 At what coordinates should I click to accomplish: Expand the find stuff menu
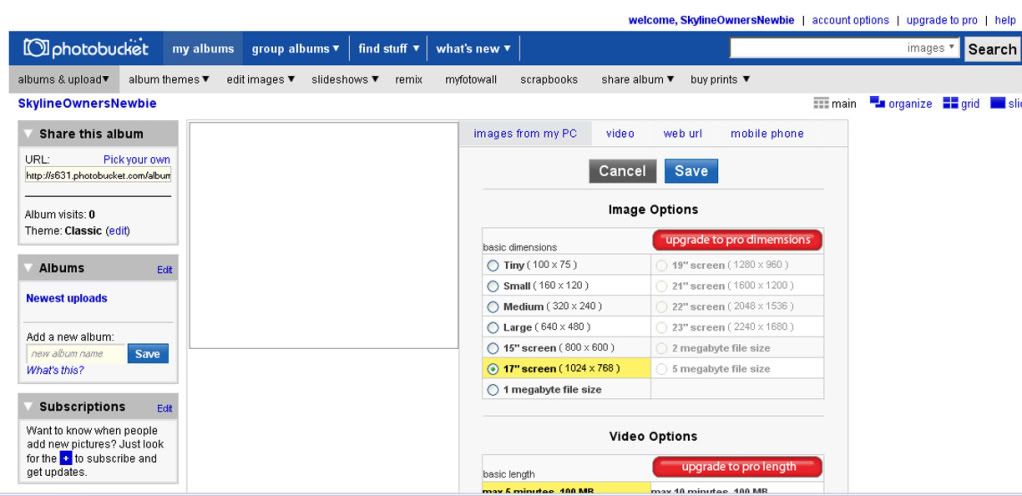coord(389,48)
